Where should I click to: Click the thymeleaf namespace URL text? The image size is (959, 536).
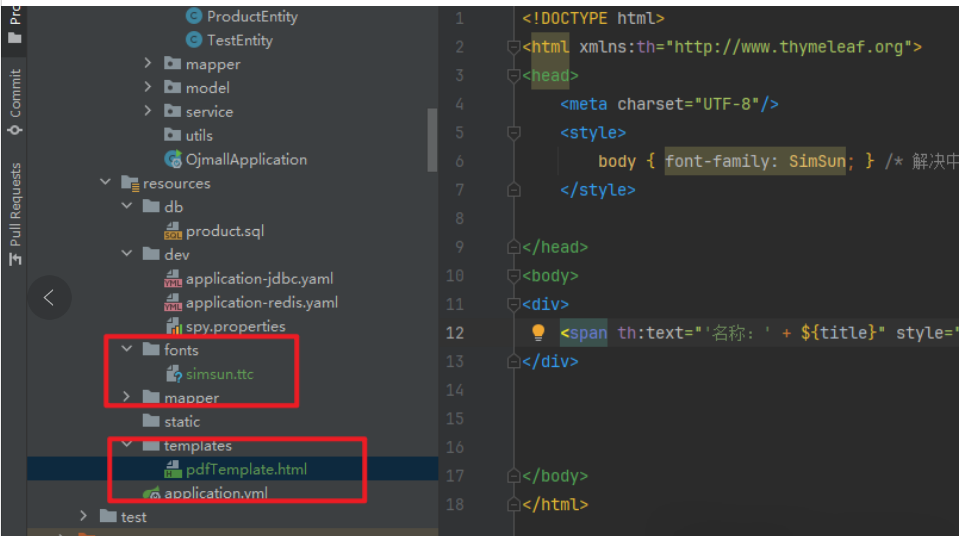click(x=789, y=47)
